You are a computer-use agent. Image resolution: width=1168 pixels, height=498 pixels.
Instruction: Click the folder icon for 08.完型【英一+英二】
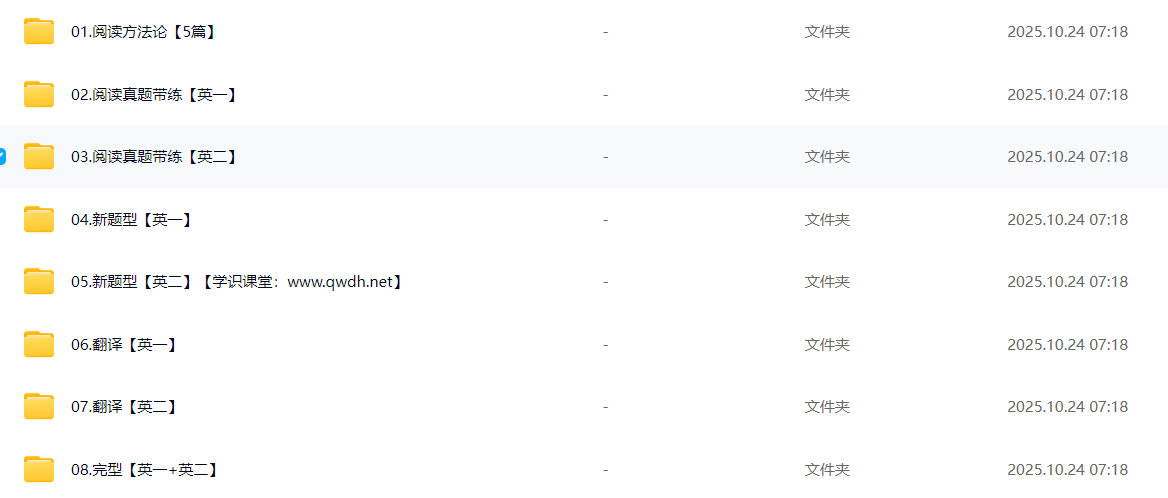[x=39, y=470]
